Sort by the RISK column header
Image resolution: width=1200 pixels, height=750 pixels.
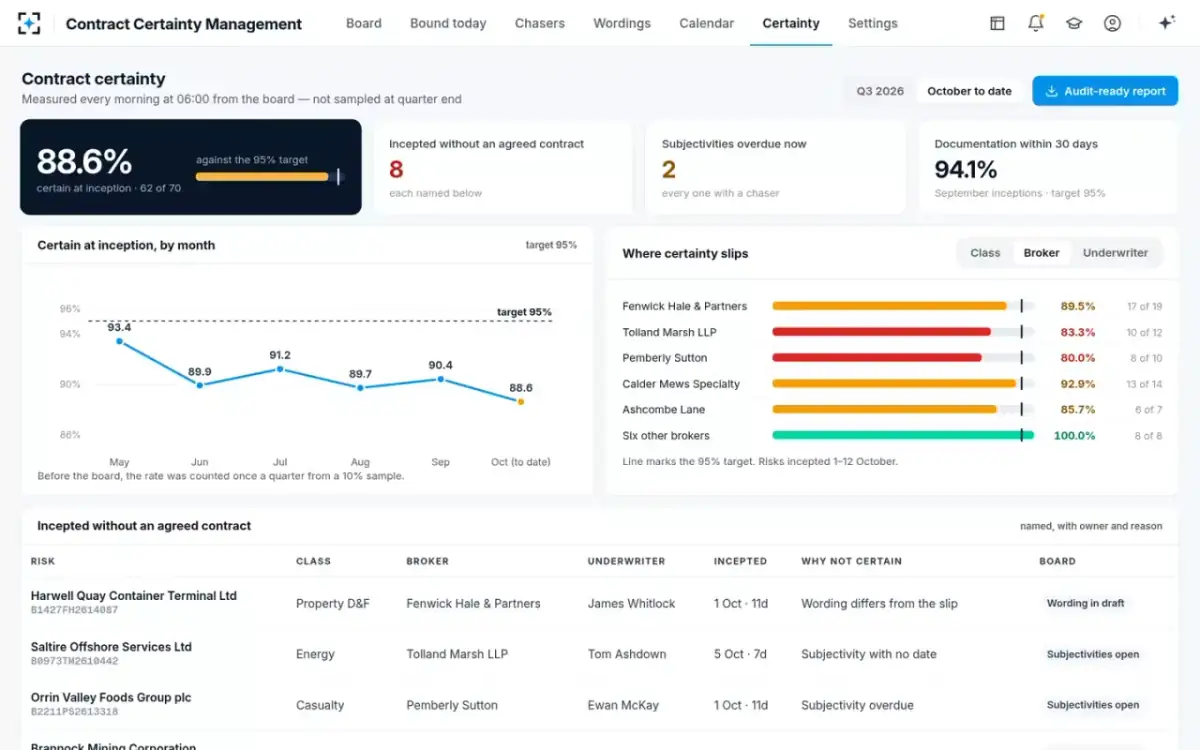click(43, 561)
